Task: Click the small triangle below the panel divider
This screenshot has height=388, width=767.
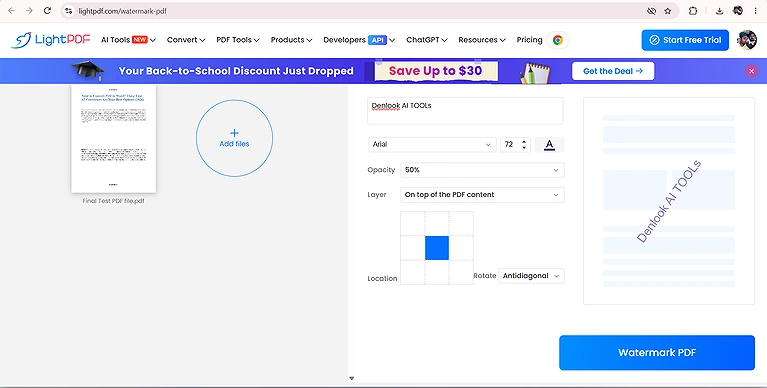Action: point(351,378)
